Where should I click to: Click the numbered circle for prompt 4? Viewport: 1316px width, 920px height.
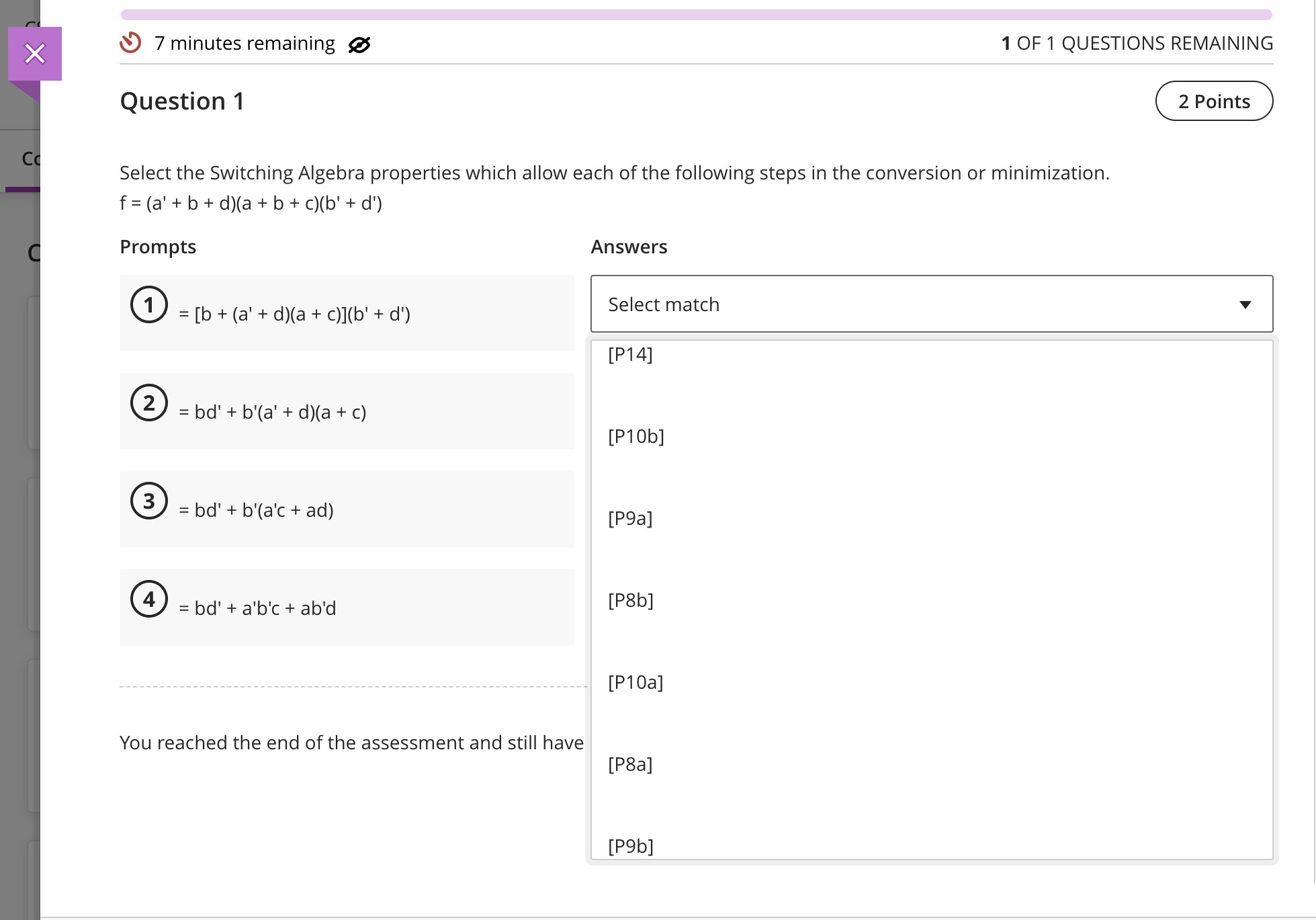(x=148, y=599)
